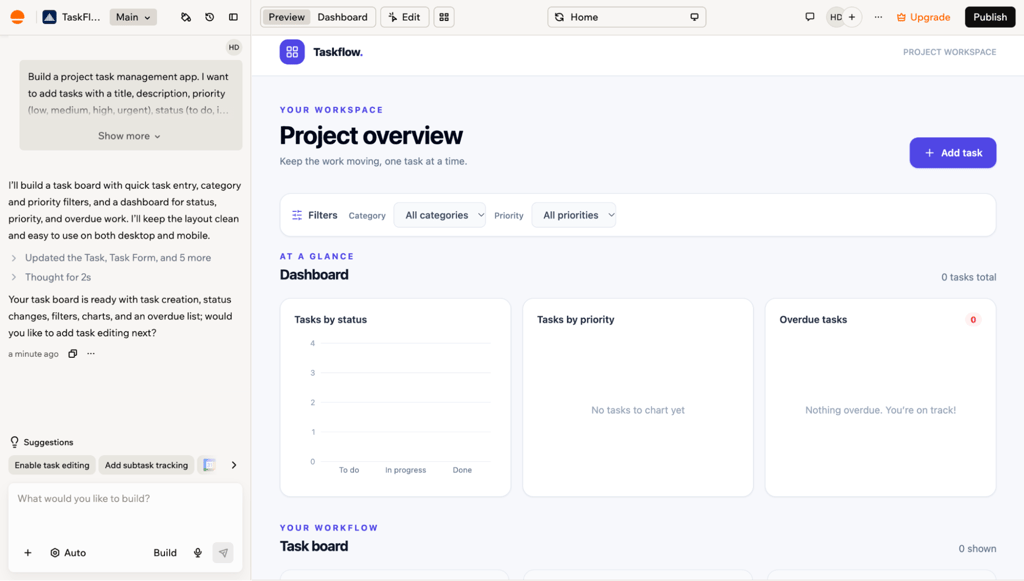Click the Tasks by status card title
The height and width of the screenshot is (581, 1024).
(x=330, y=319)
